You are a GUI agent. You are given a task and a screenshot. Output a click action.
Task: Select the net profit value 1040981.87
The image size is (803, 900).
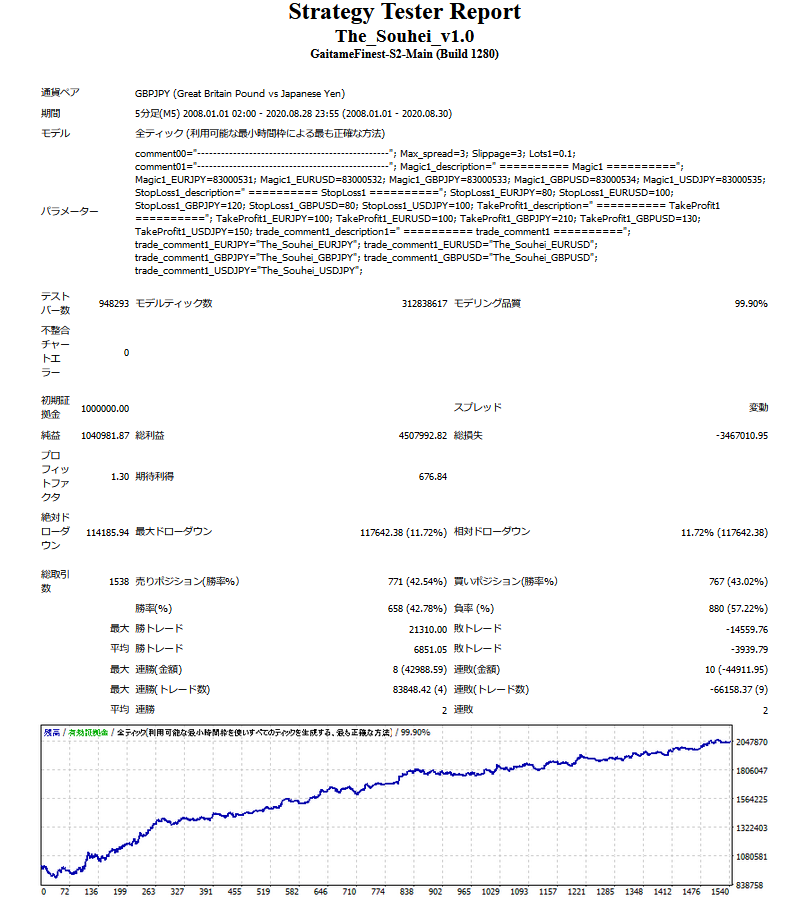point(105,437)
